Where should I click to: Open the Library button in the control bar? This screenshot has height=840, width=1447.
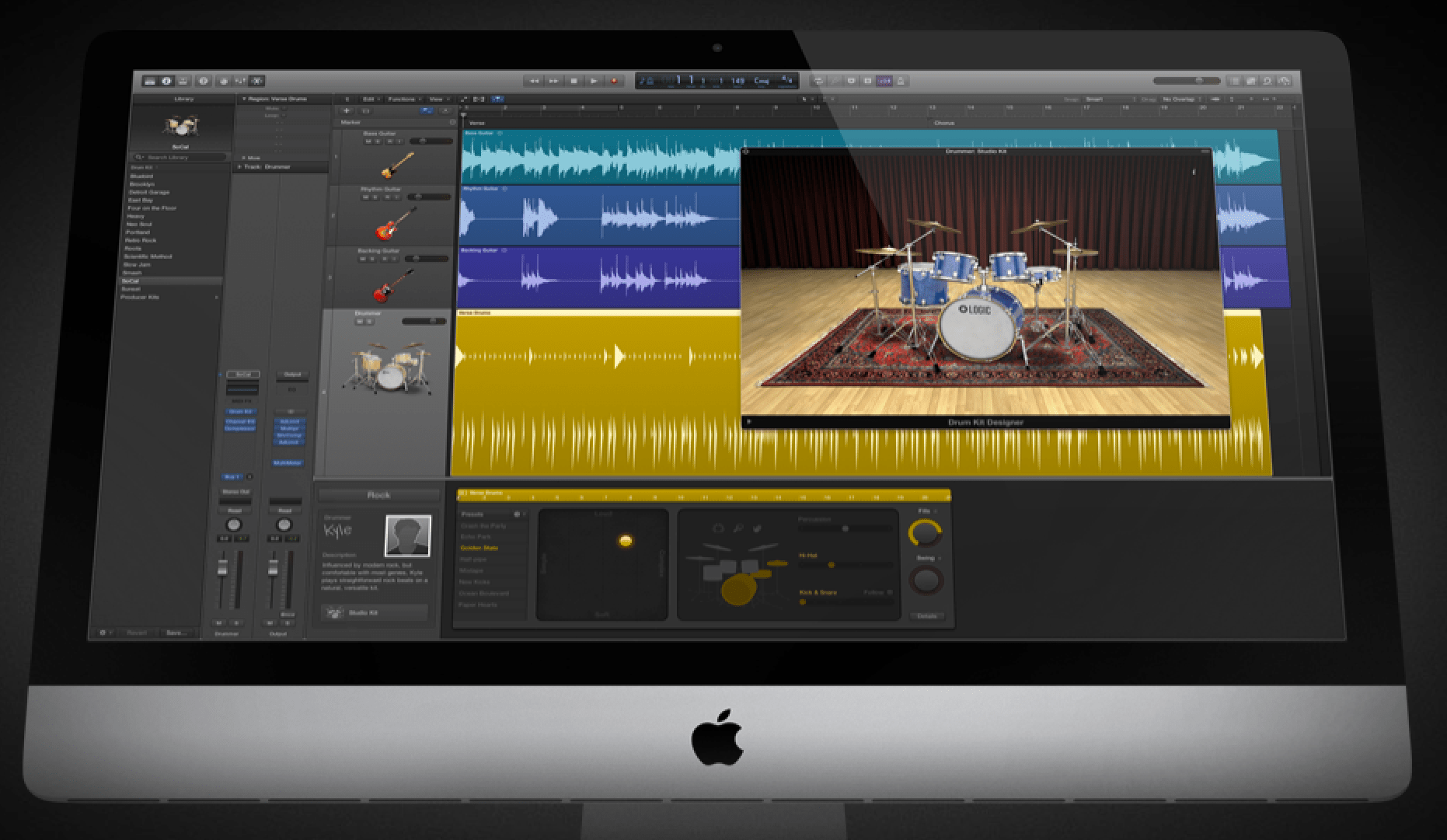[x=150, y=81]
